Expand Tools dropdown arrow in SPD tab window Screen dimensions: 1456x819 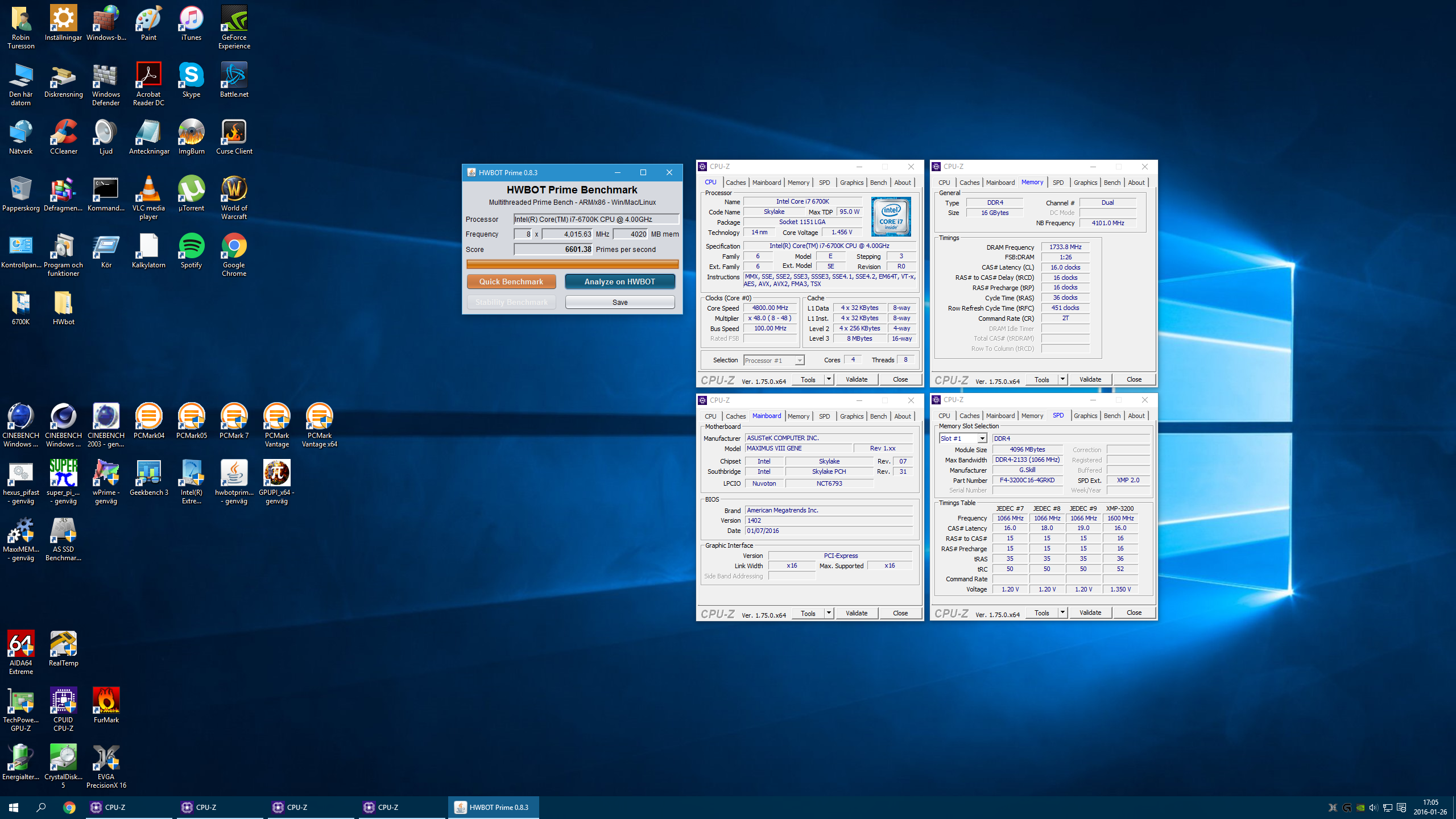tap(1062, 613)
